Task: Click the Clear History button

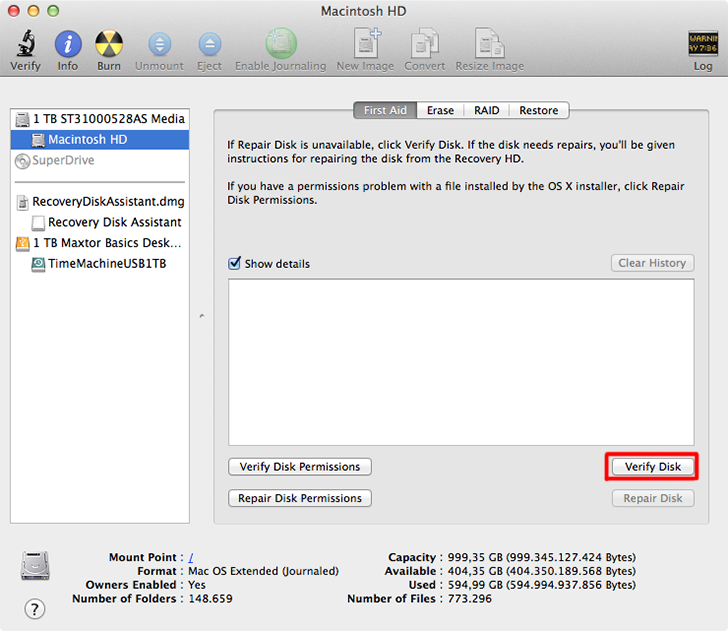Action: click(x=652, y=263)
